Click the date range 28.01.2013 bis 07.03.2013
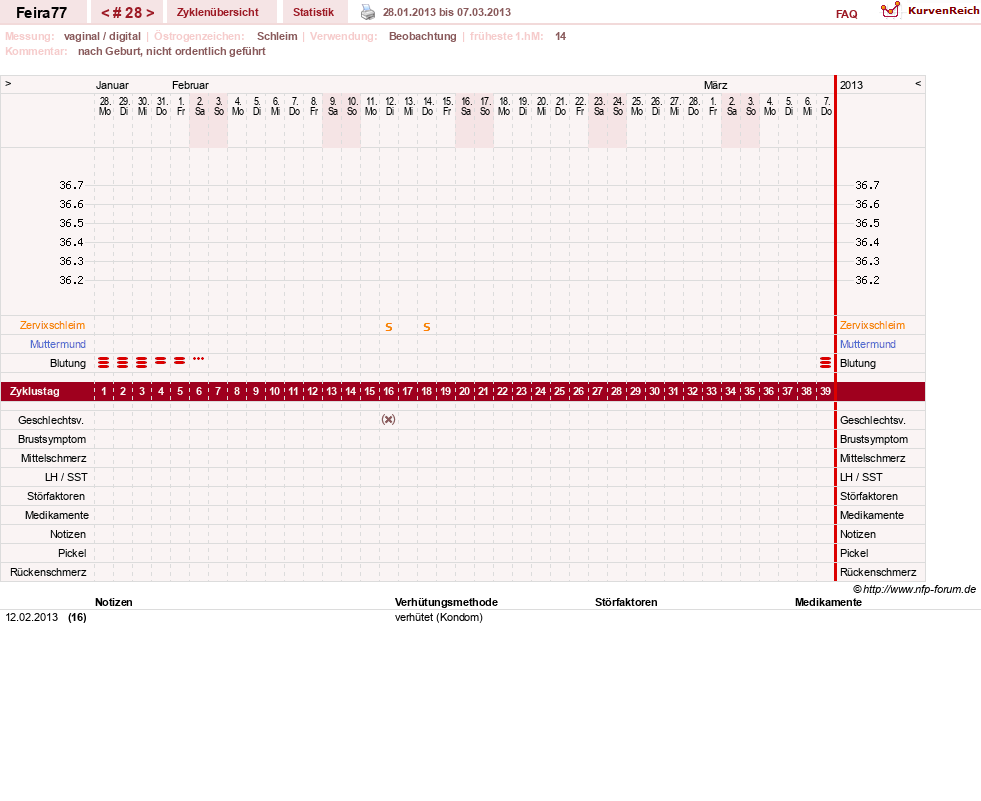 click(447, 12)
